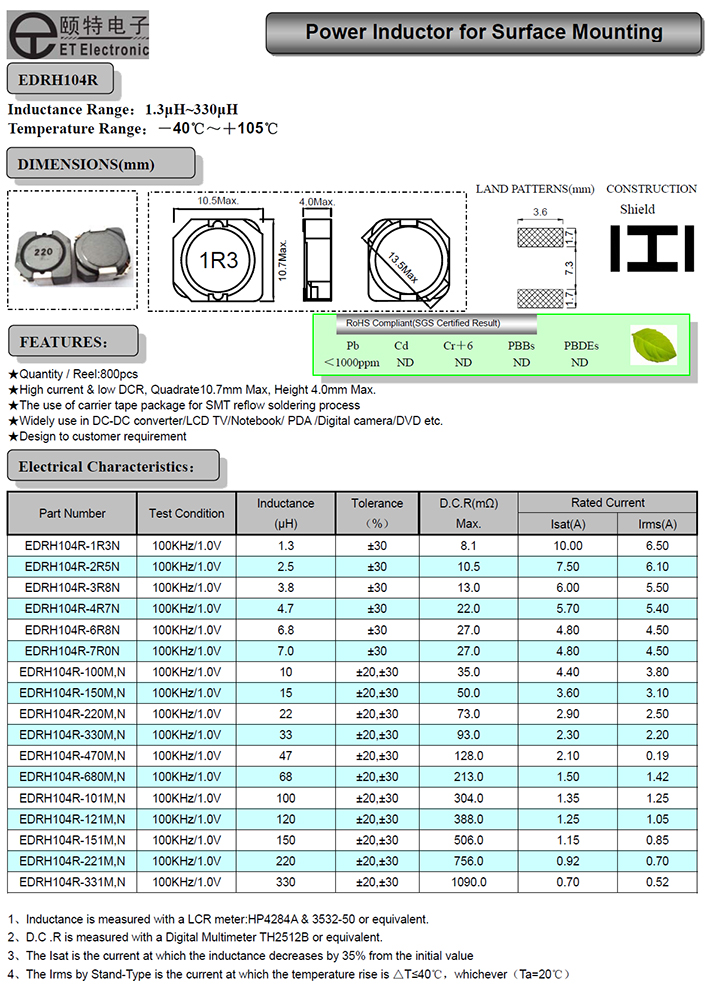The image size is (710, 1003).
Task: Click the green leaf RoHS icon
Action: (654, 346)
